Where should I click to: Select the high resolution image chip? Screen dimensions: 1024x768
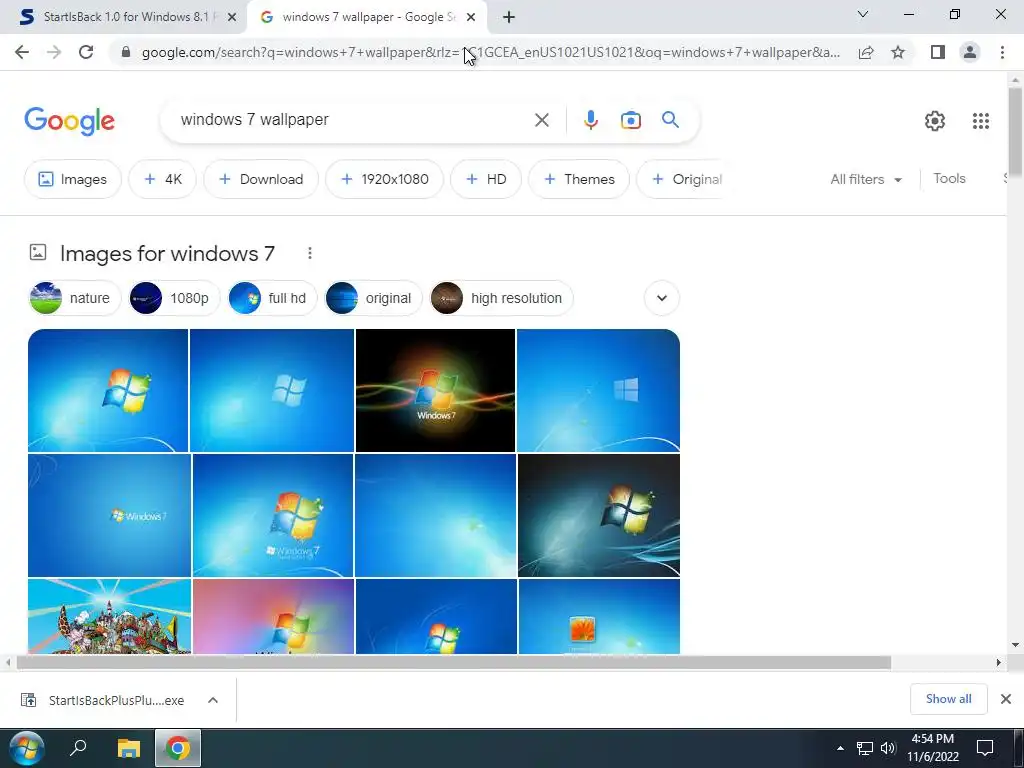pos(501,298)
